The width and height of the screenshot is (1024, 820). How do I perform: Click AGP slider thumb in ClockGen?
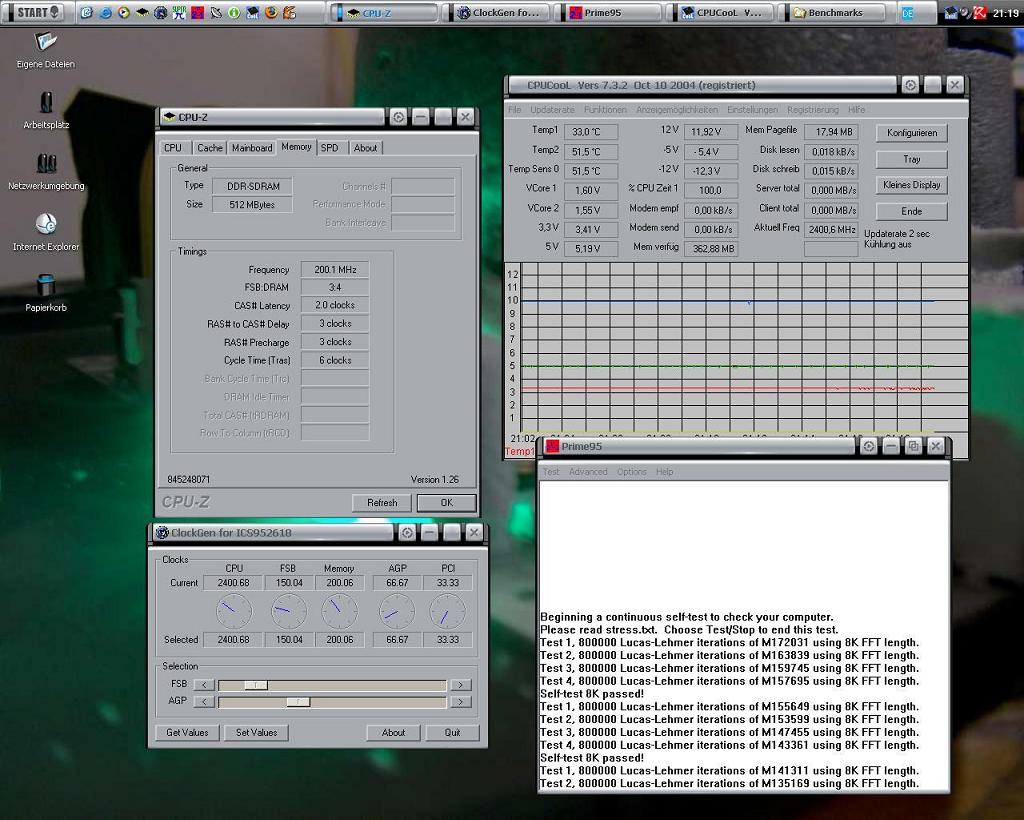pos(298,702)
